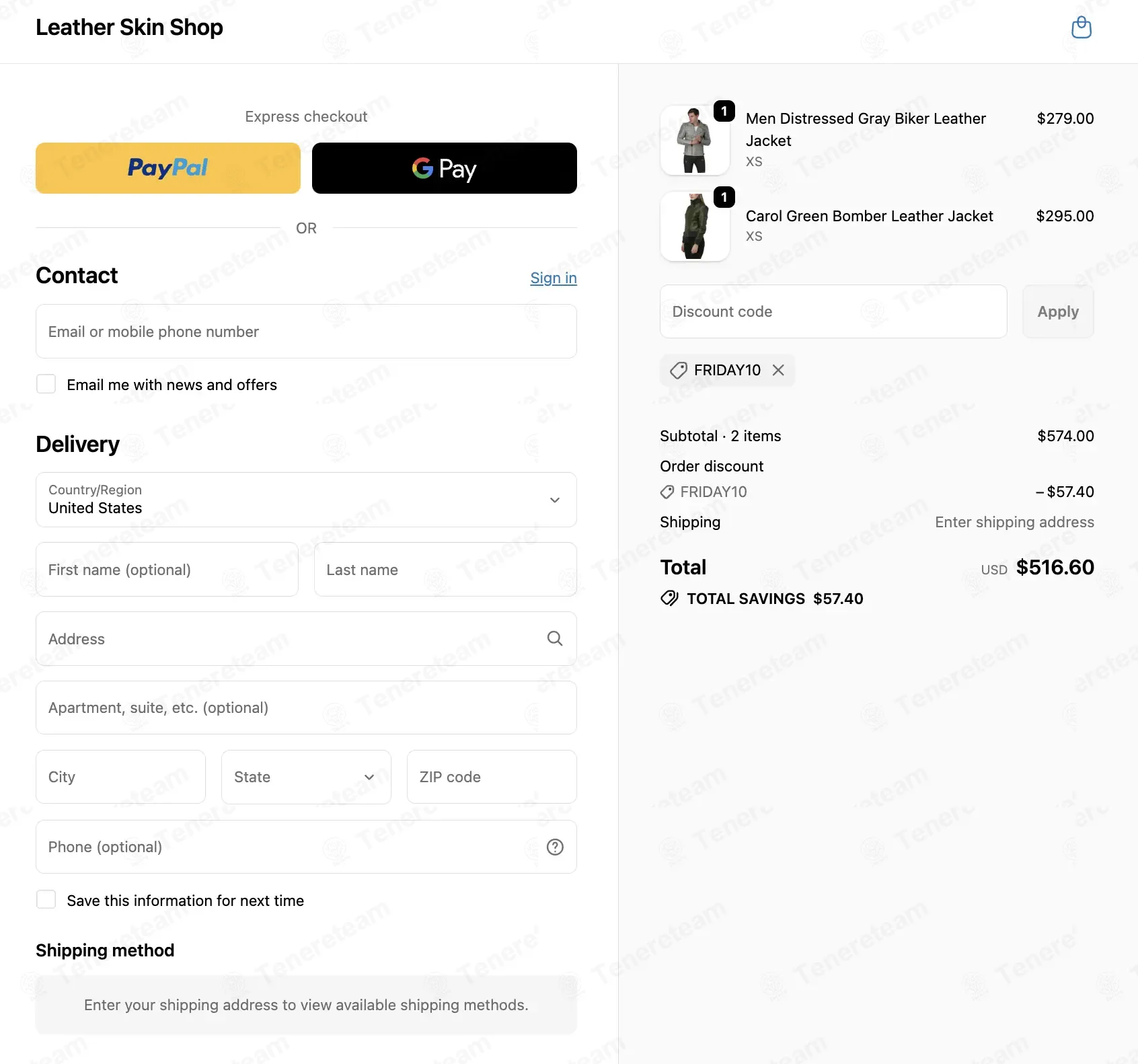Image resolution: width=1138 pixels, height=1064 pixels.
Task: Click the Subtotal · 2 items label
Action: click(720, 436)
